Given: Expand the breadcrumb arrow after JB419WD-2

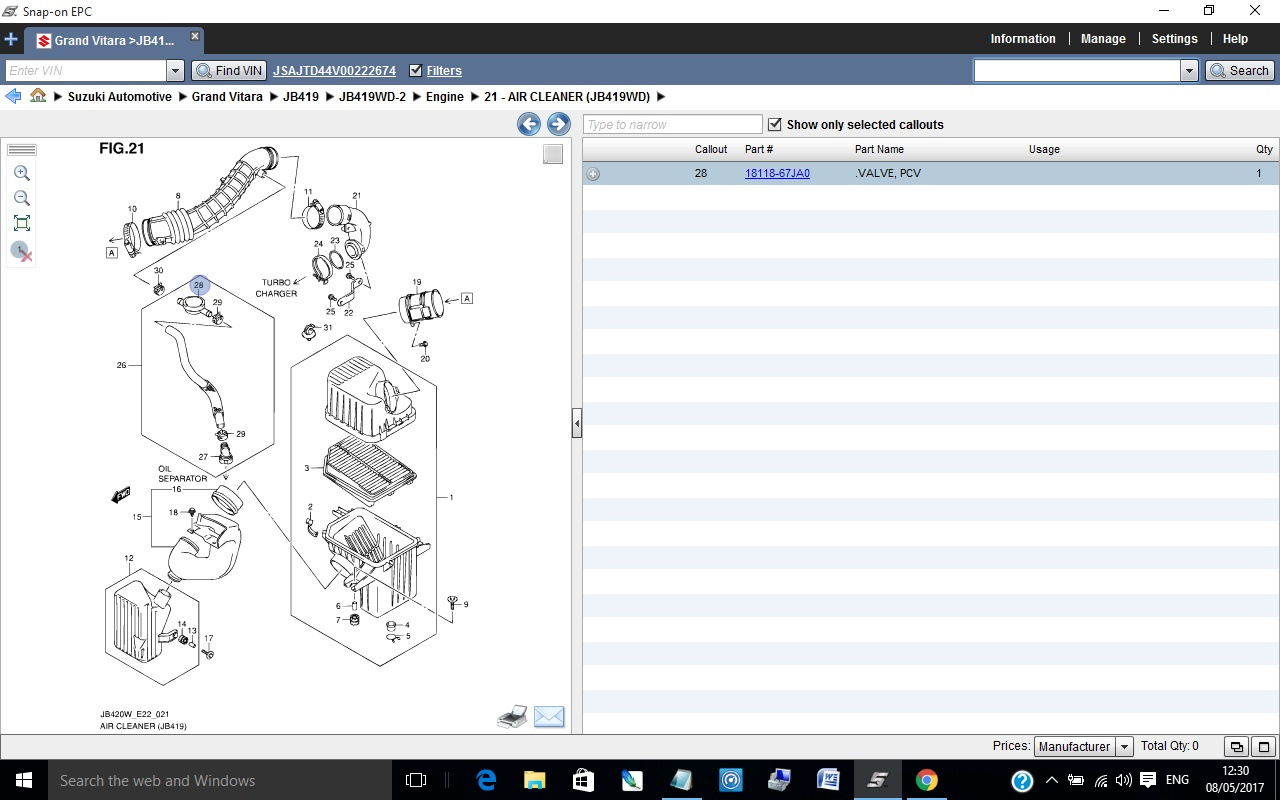Looking at the screenshot, I should (x=415, y=96).
